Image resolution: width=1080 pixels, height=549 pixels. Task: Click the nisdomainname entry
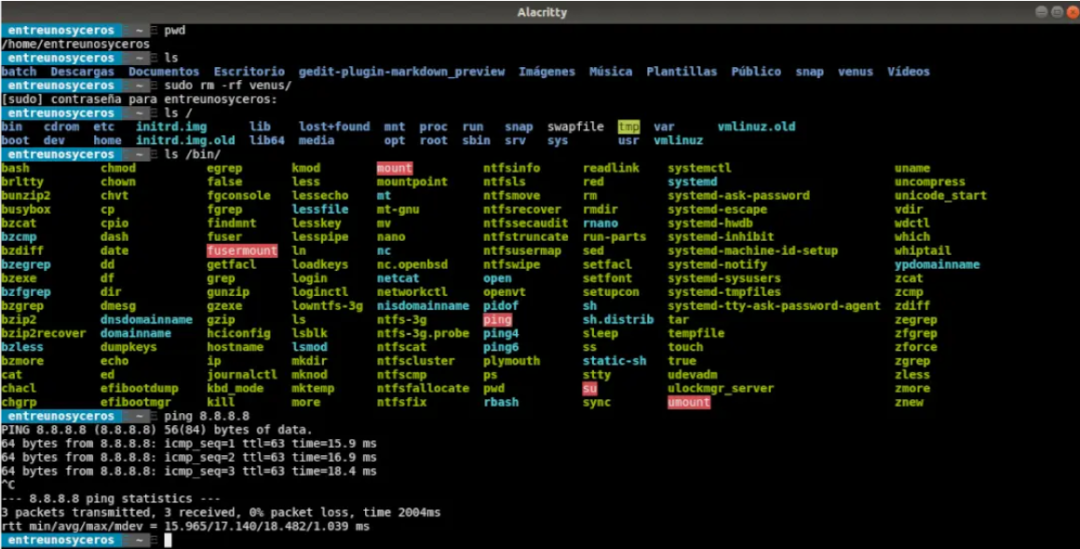(423, 306)
